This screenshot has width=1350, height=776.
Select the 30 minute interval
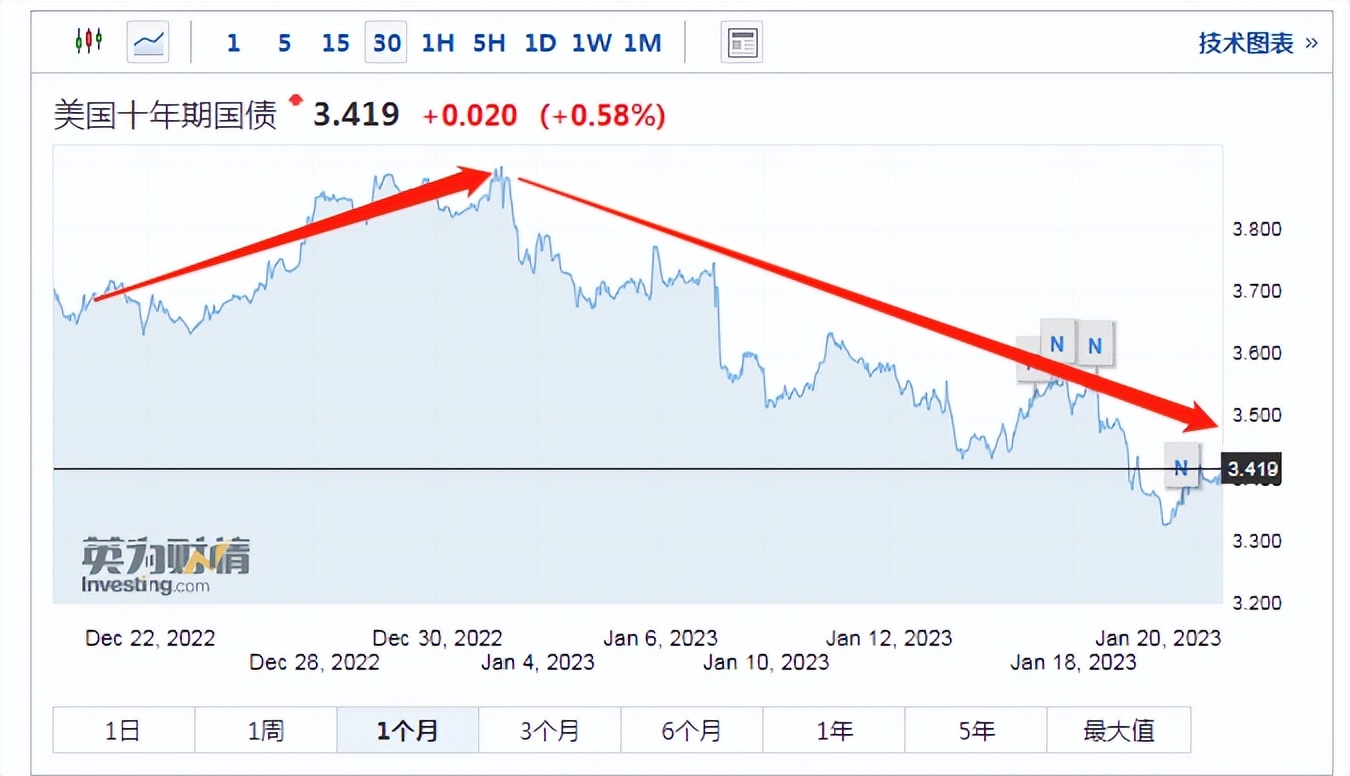tap(386, 43)
